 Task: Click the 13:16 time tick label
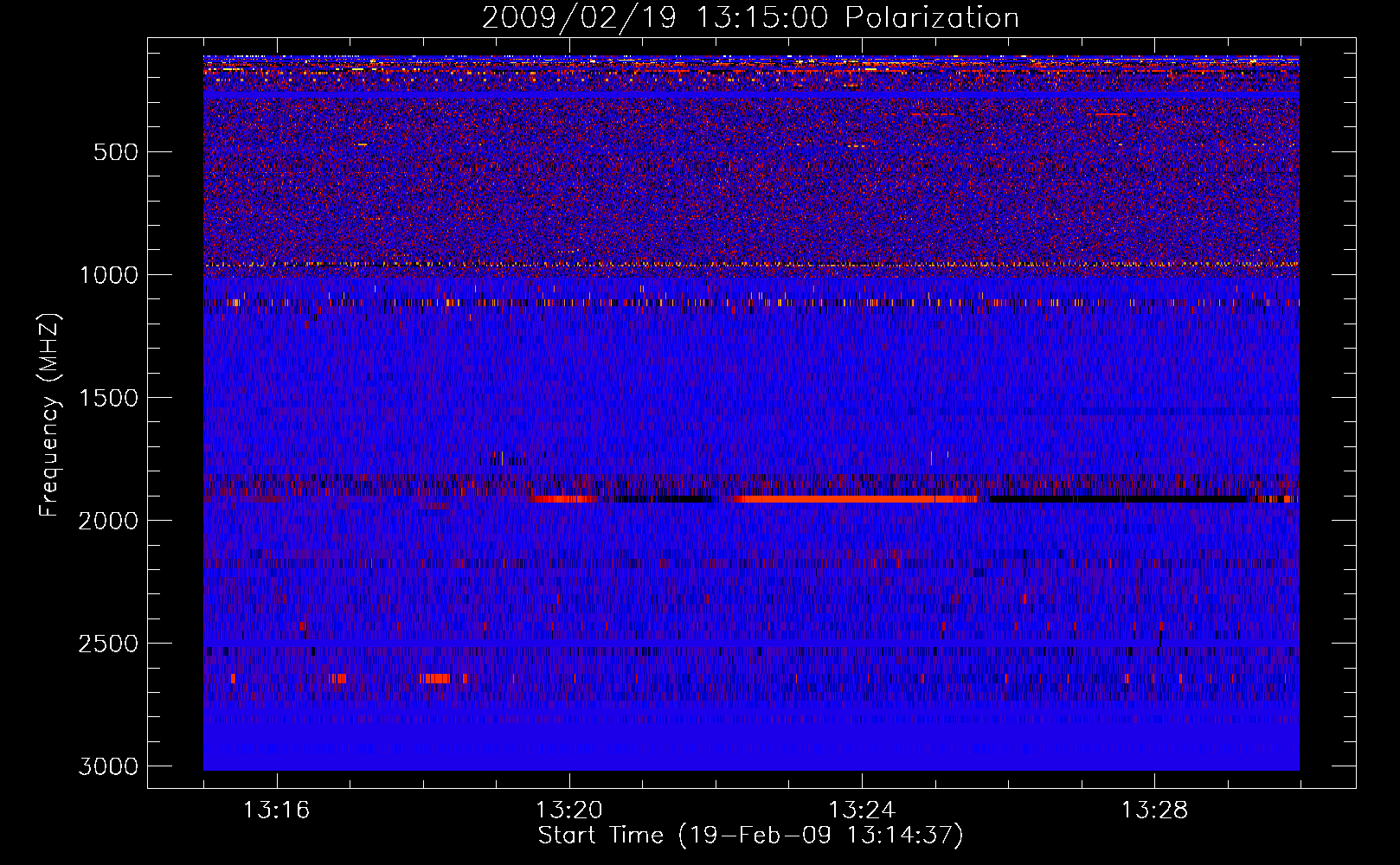277,811
